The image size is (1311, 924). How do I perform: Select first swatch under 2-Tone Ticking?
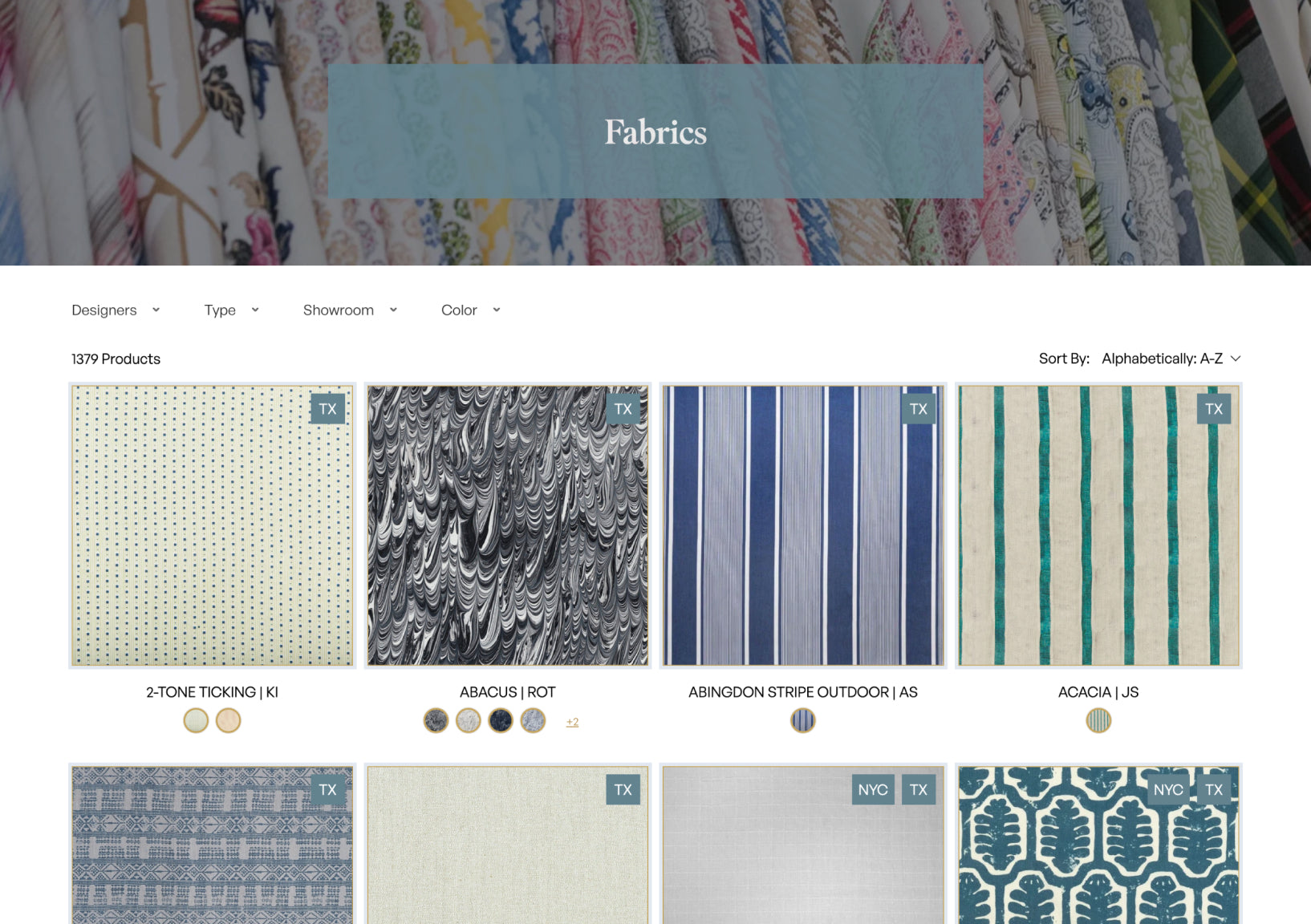(196, 721)
